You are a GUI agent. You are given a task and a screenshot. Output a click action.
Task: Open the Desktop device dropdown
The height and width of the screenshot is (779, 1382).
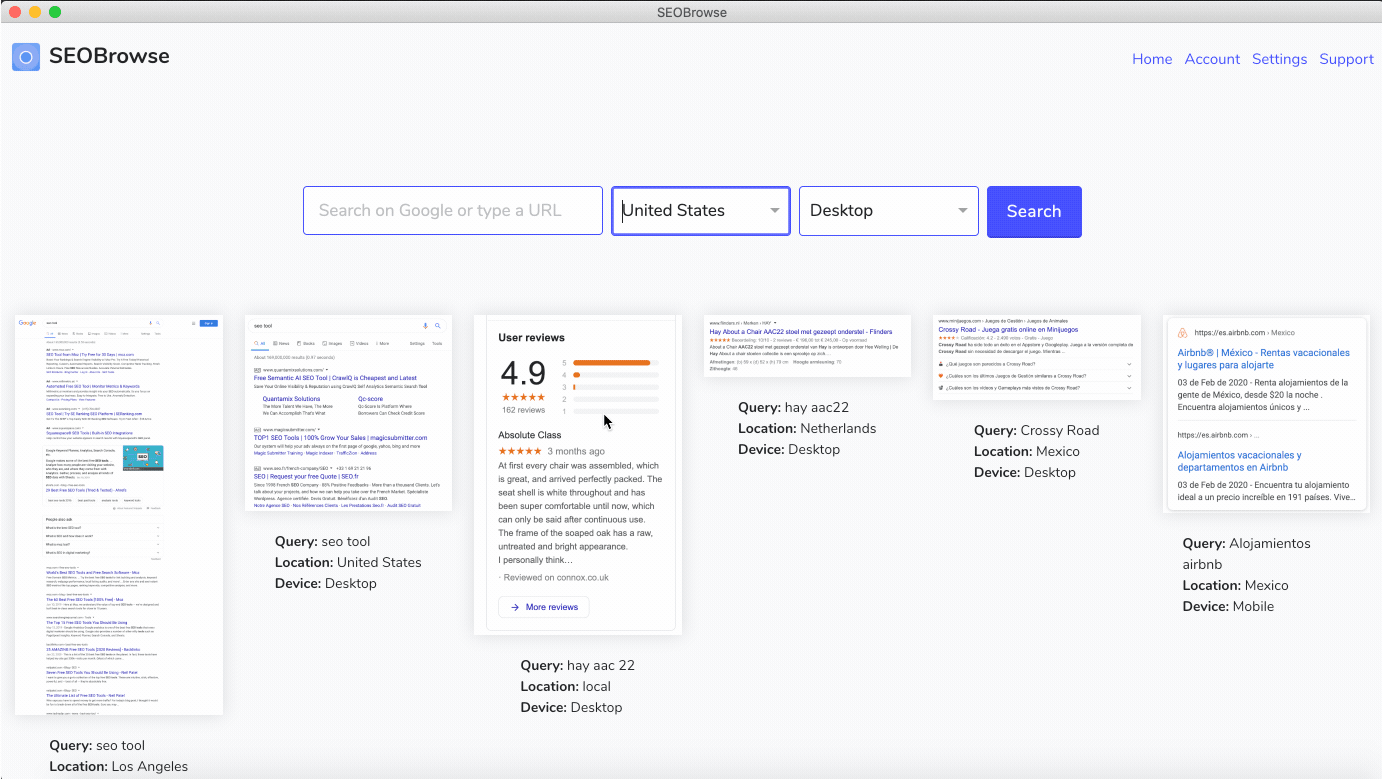tap(889, 211)
